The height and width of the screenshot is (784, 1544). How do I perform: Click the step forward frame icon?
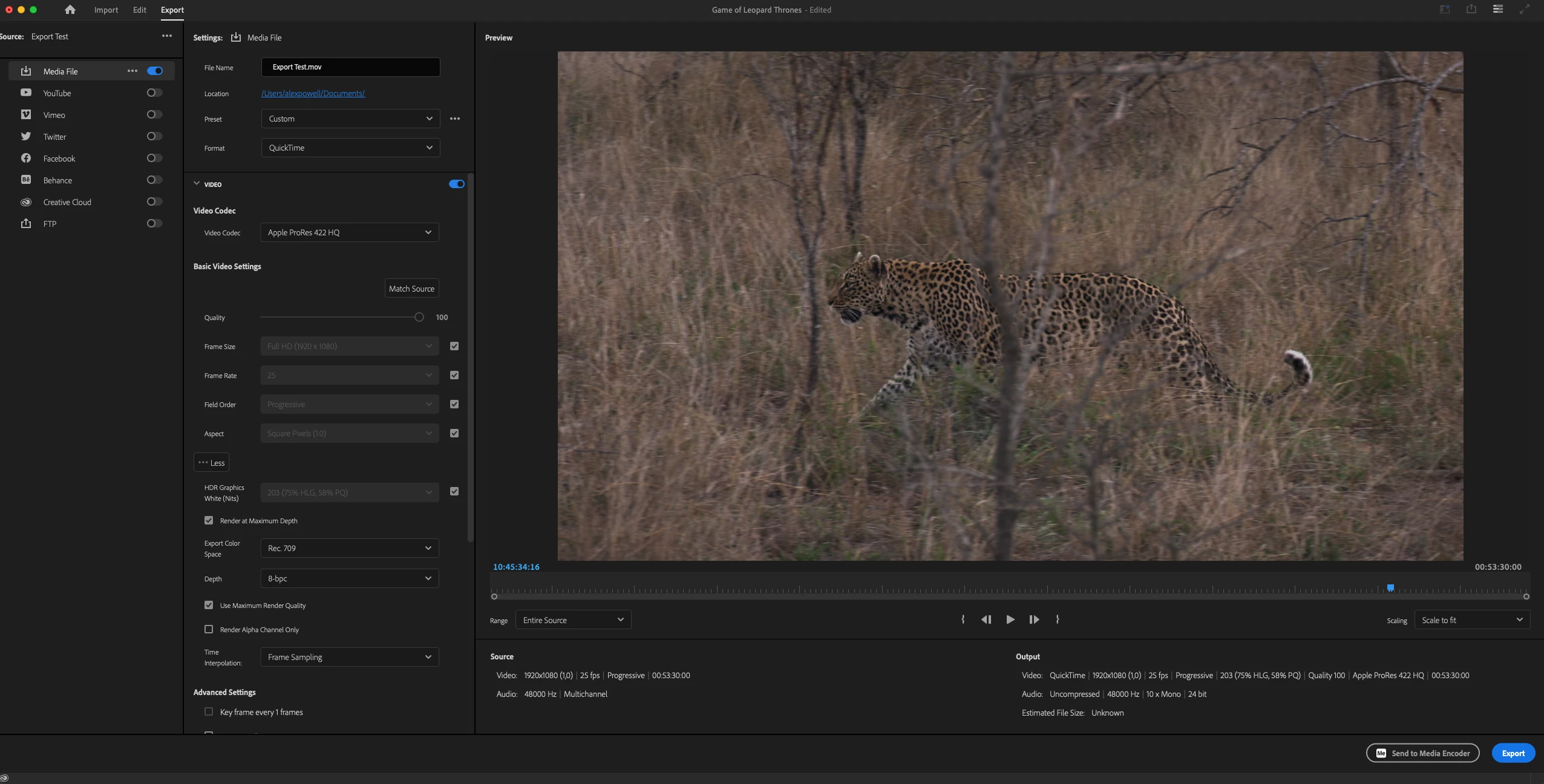[x=1034, y=619]
